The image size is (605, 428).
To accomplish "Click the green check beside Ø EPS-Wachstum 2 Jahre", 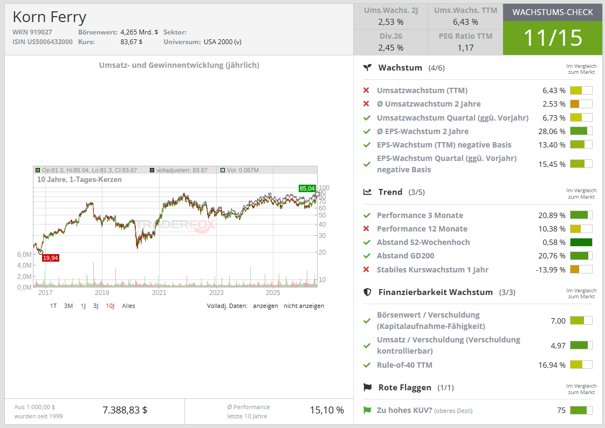I will point(367,131).
